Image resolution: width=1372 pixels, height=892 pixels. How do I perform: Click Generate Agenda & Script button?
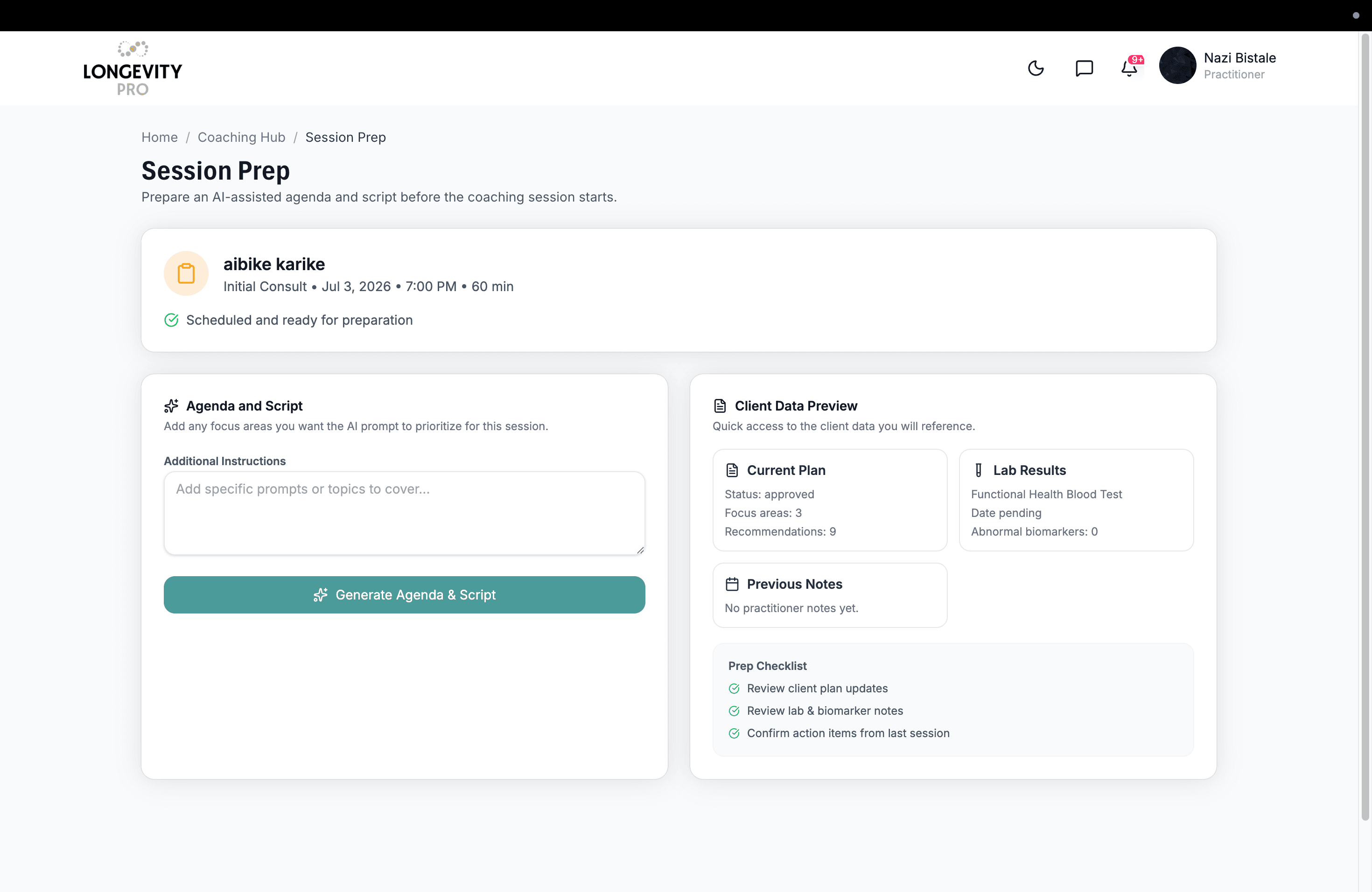[404, 595]
